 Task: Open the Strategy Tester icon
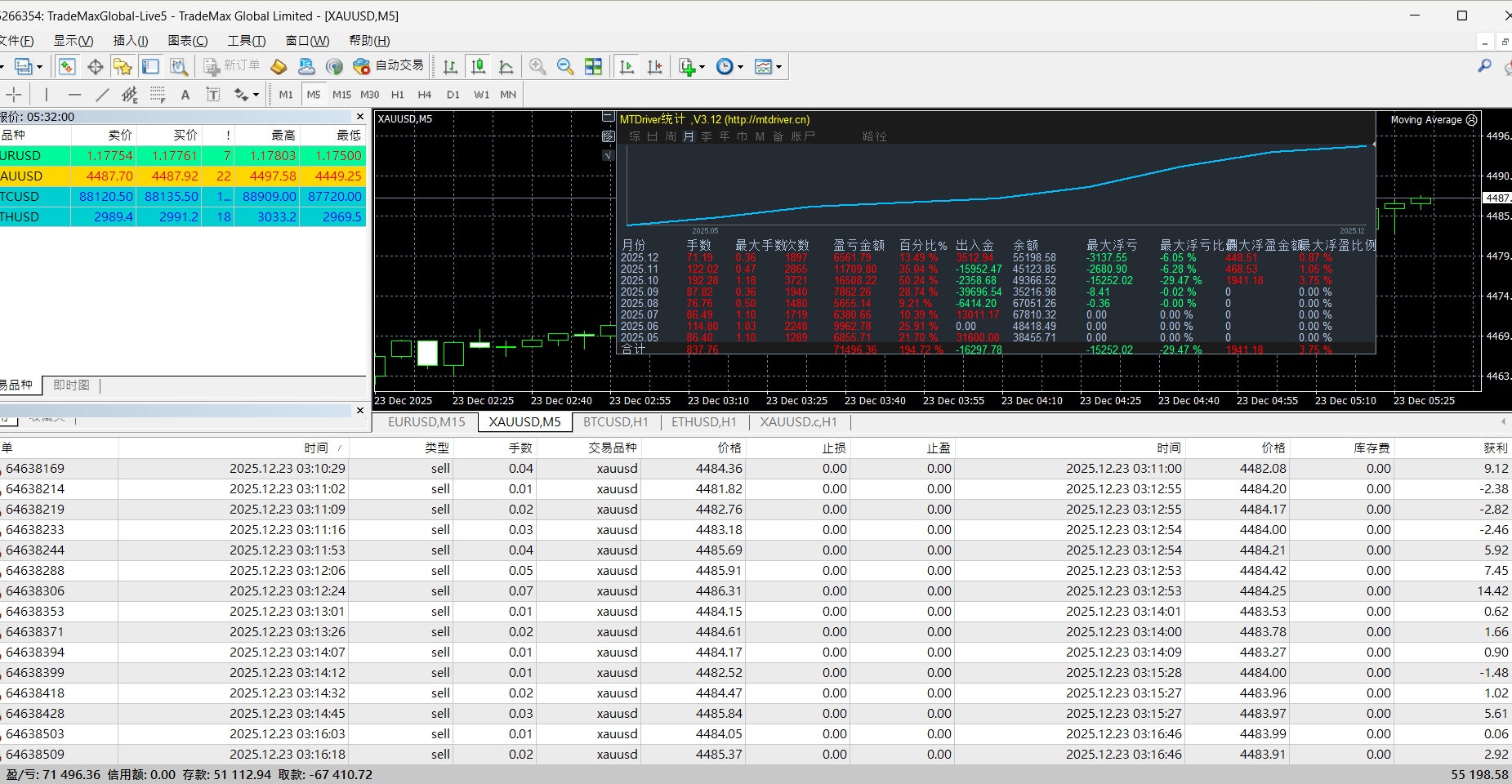[x=178, y=67]
